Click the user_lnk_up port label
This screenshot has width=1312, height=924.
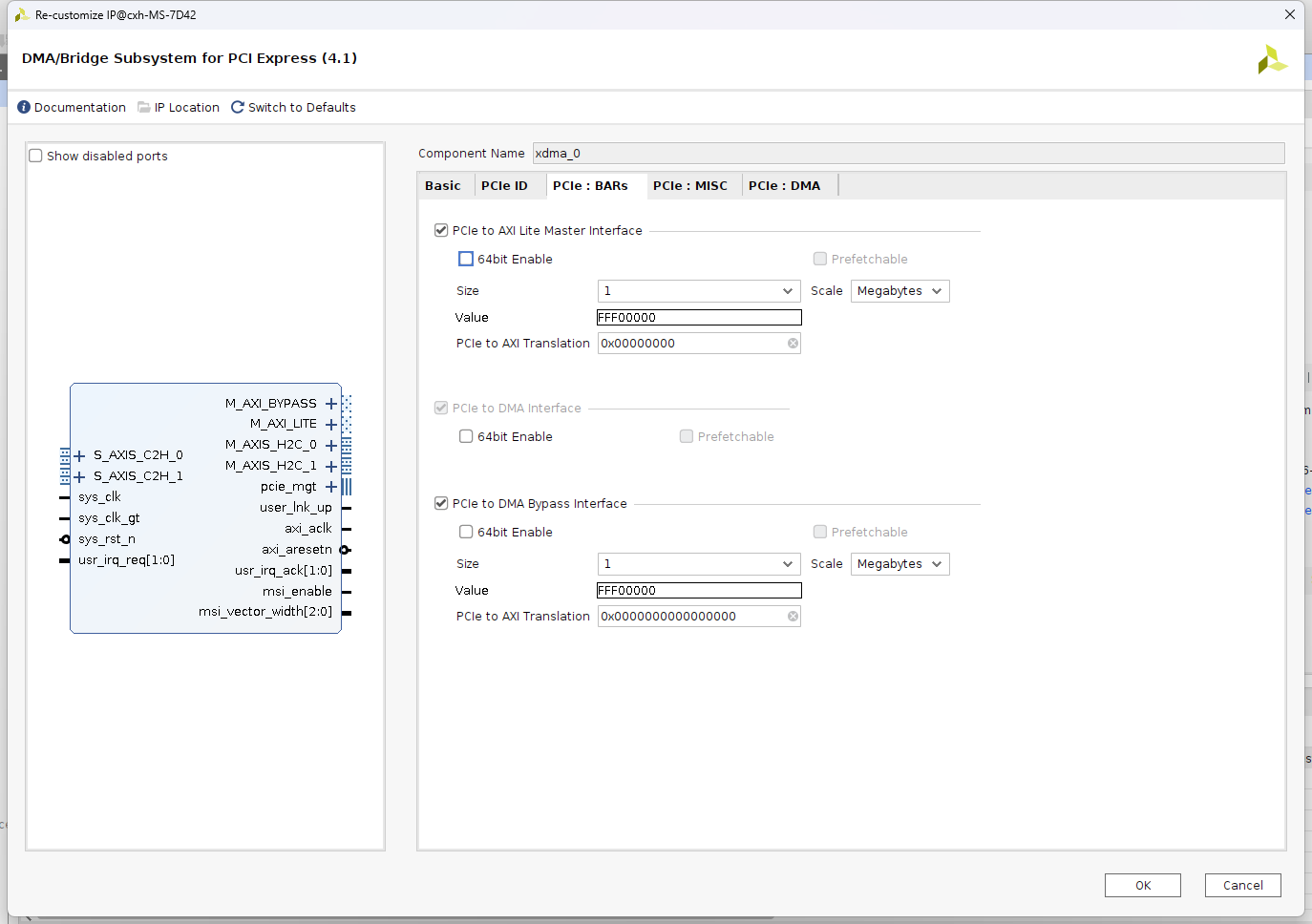click(x=296, y=508)
